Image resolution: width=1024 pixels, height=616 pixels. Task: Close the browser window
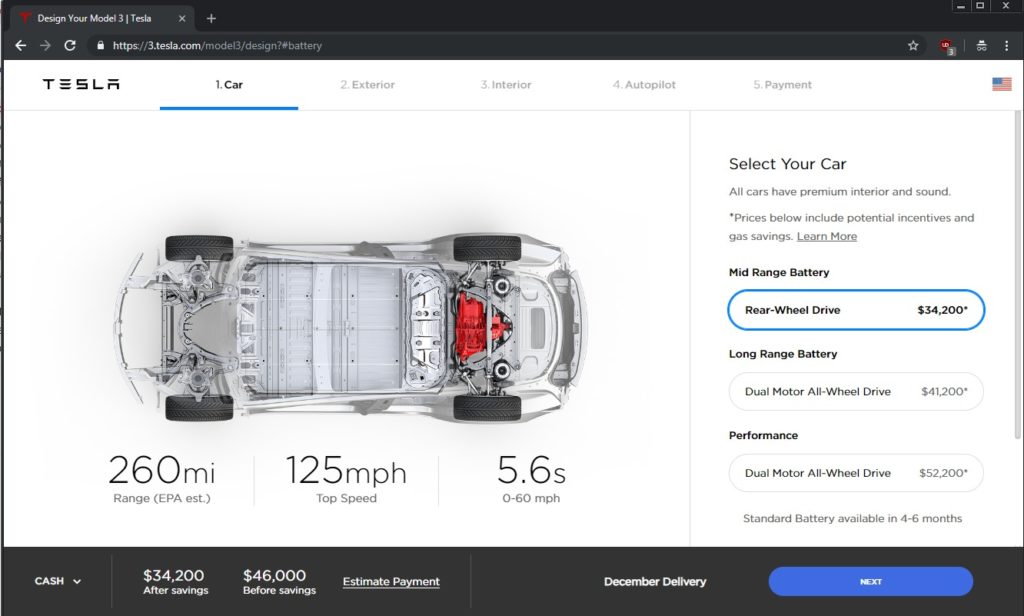click(x=1006, y=6)
